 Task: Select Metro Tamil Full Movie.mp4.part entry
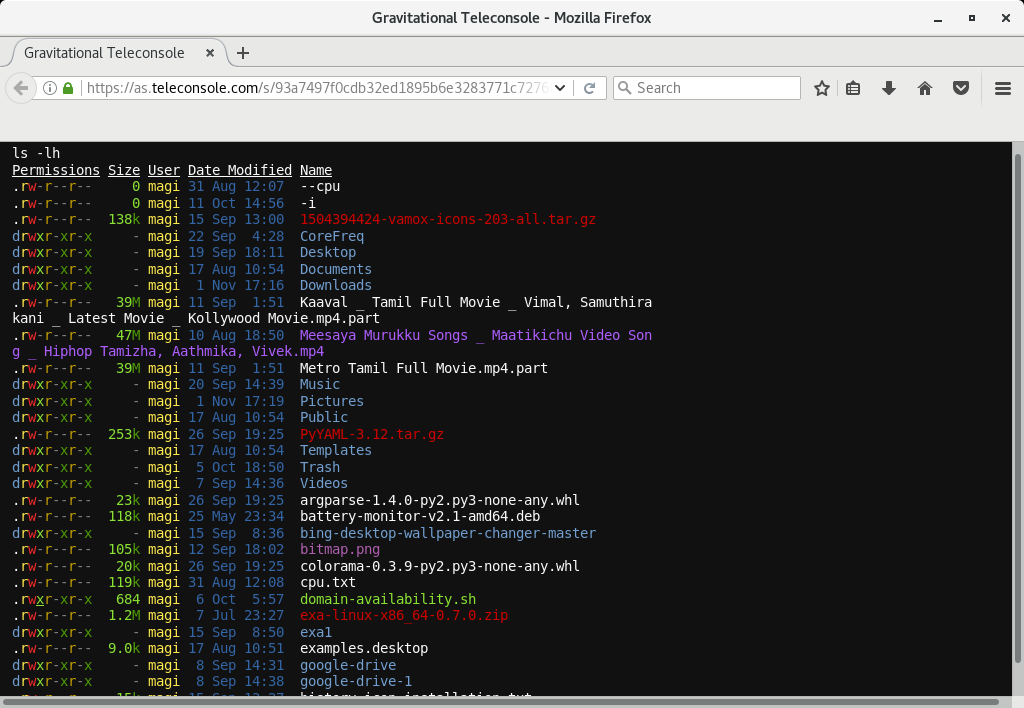pos(424,368)
